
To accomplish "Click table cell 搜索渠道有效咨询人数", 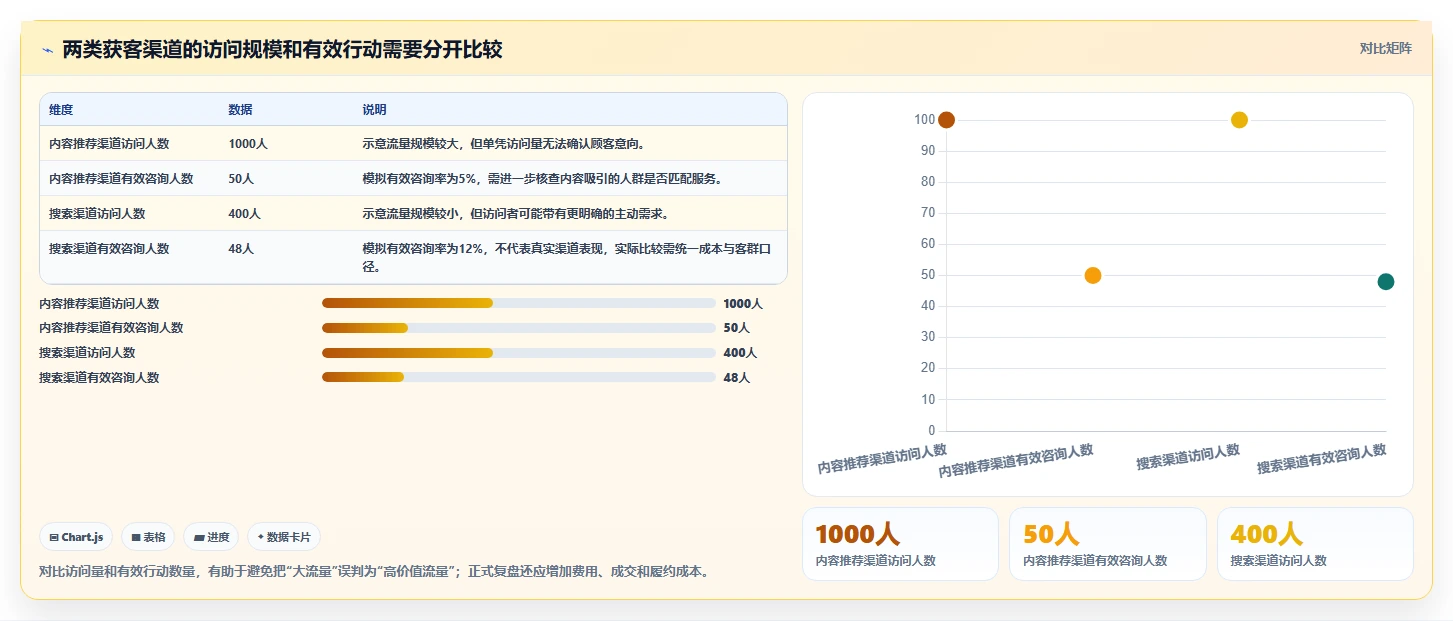I will (109, 249).
